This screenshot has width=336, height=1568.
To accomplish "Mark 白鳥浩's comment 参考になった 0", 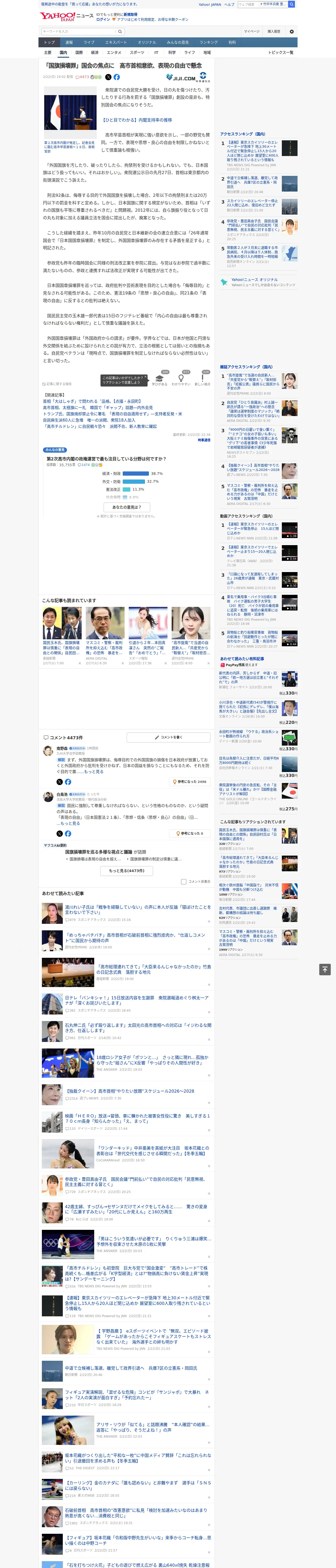I will coord(190,833).
